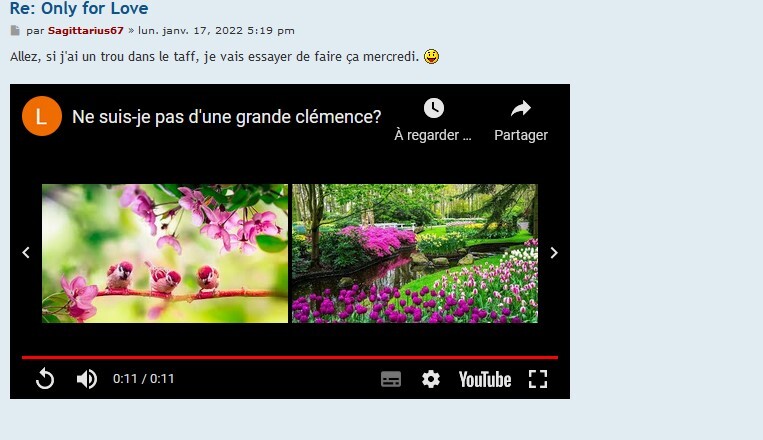Image resolution: width=763 pixels, height=440 pixels.
Task: Click the red video progress bar
Action: [290, 357]
